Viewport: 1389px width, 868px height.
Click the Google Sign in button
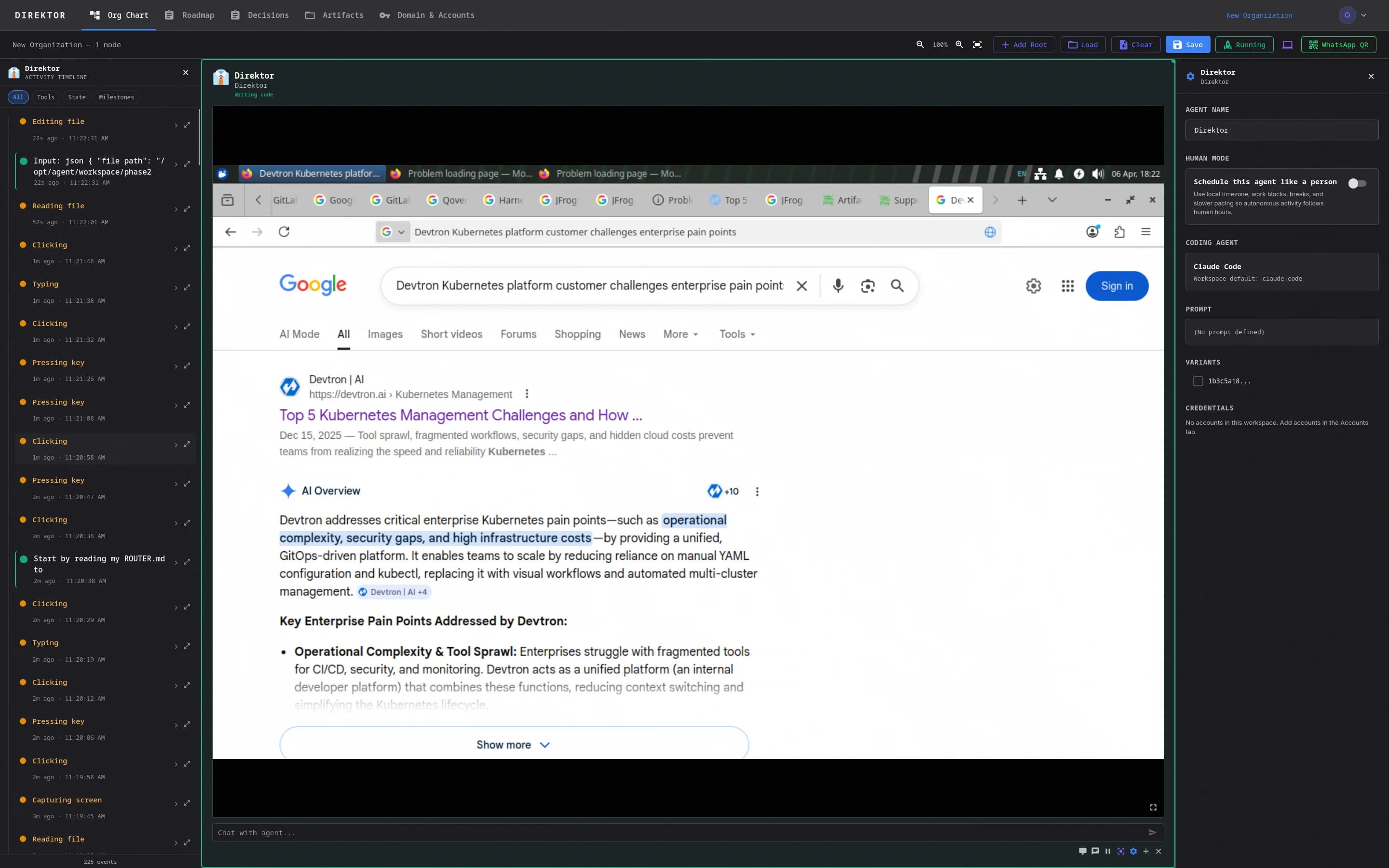(1117, 286)
